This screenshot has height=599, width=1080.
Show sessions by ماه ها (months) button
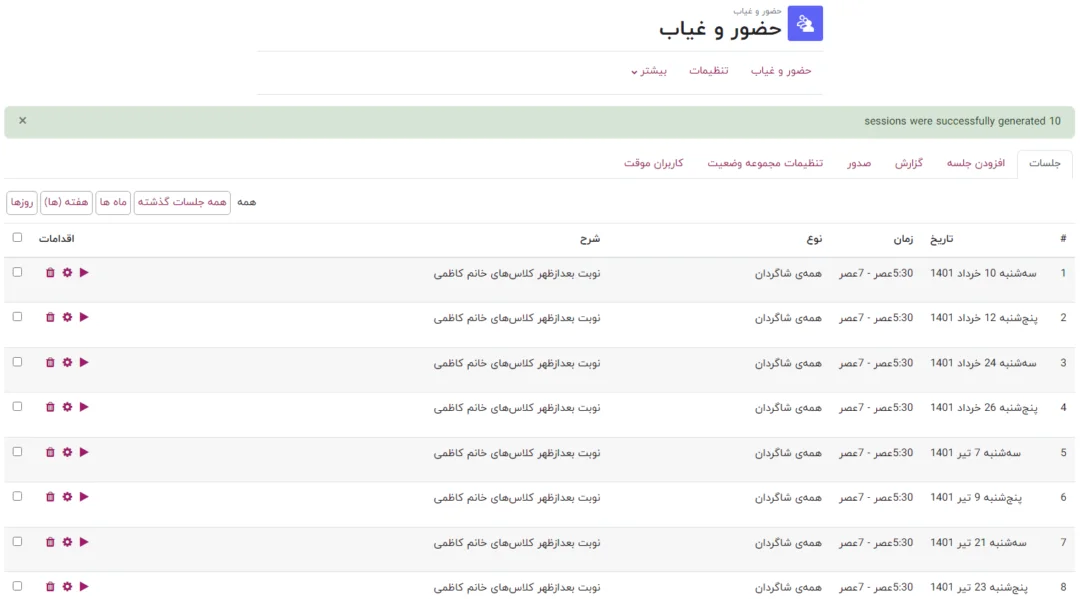(x=113, y=202)
